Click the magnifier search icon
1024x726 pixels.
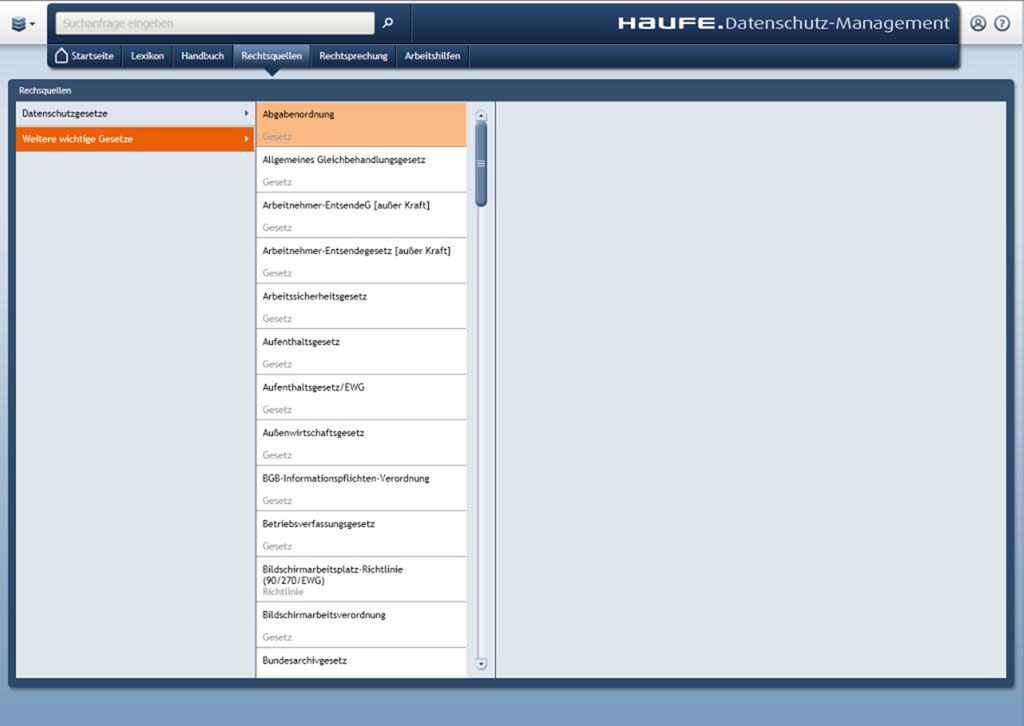coord(388,23)
